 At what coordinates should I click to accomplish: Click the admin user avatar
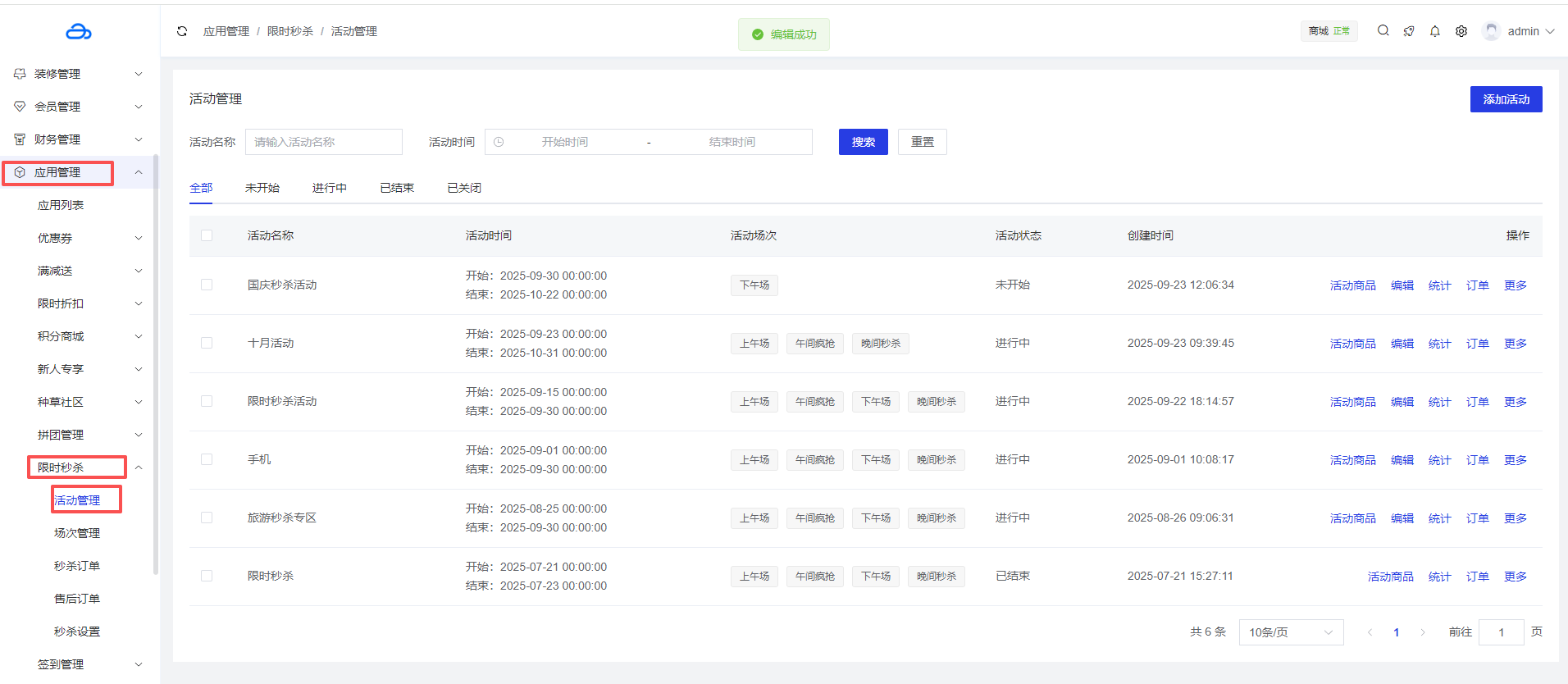pos(1492,31)
